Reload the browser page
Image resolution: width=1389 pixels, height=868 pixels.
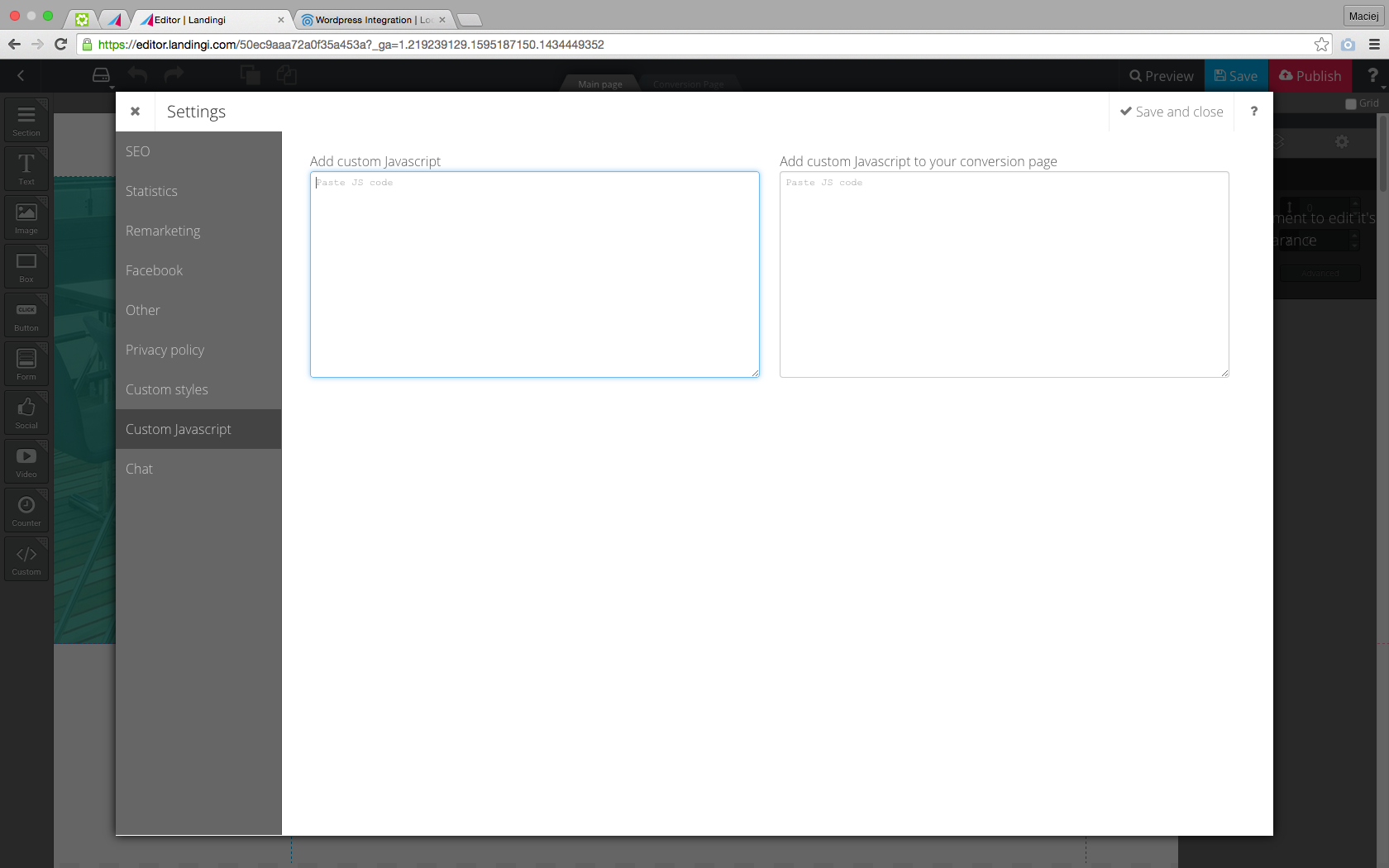[60, 45]
